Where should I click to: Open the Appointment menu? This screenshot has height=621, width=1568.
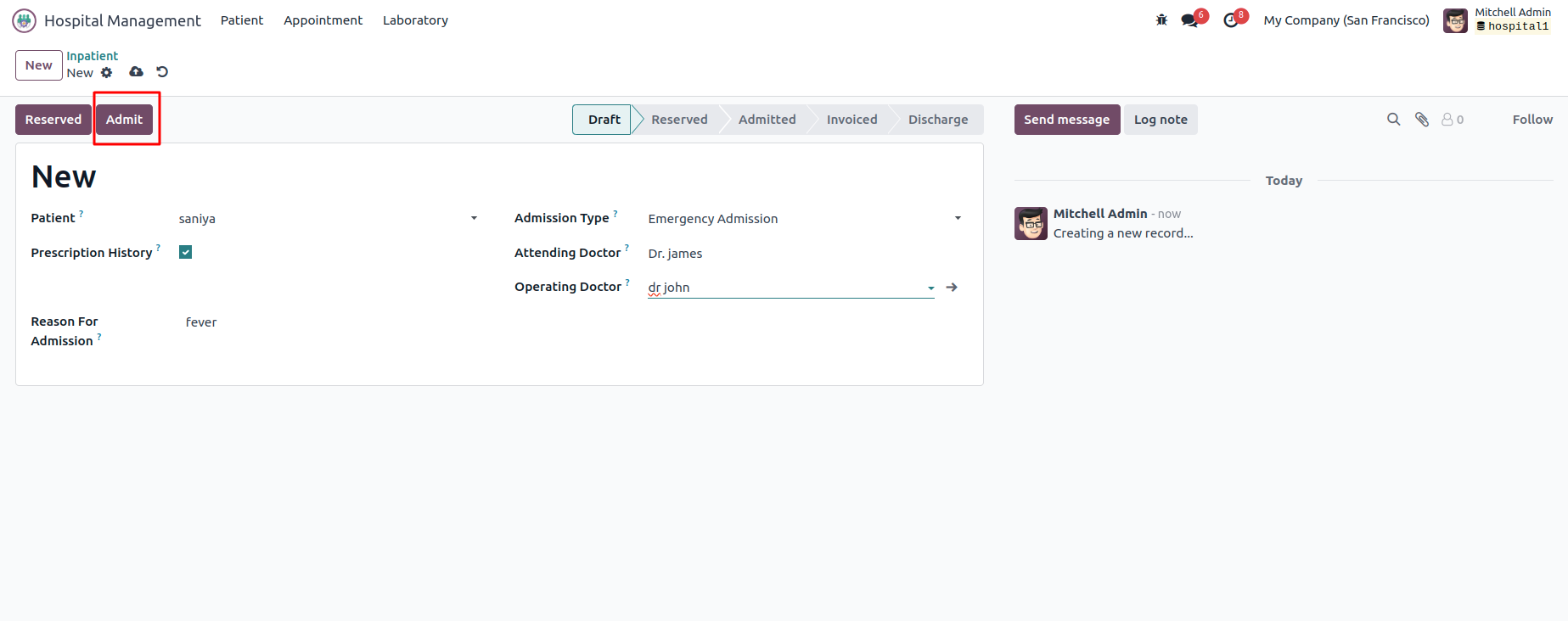[x=323, y=20]
